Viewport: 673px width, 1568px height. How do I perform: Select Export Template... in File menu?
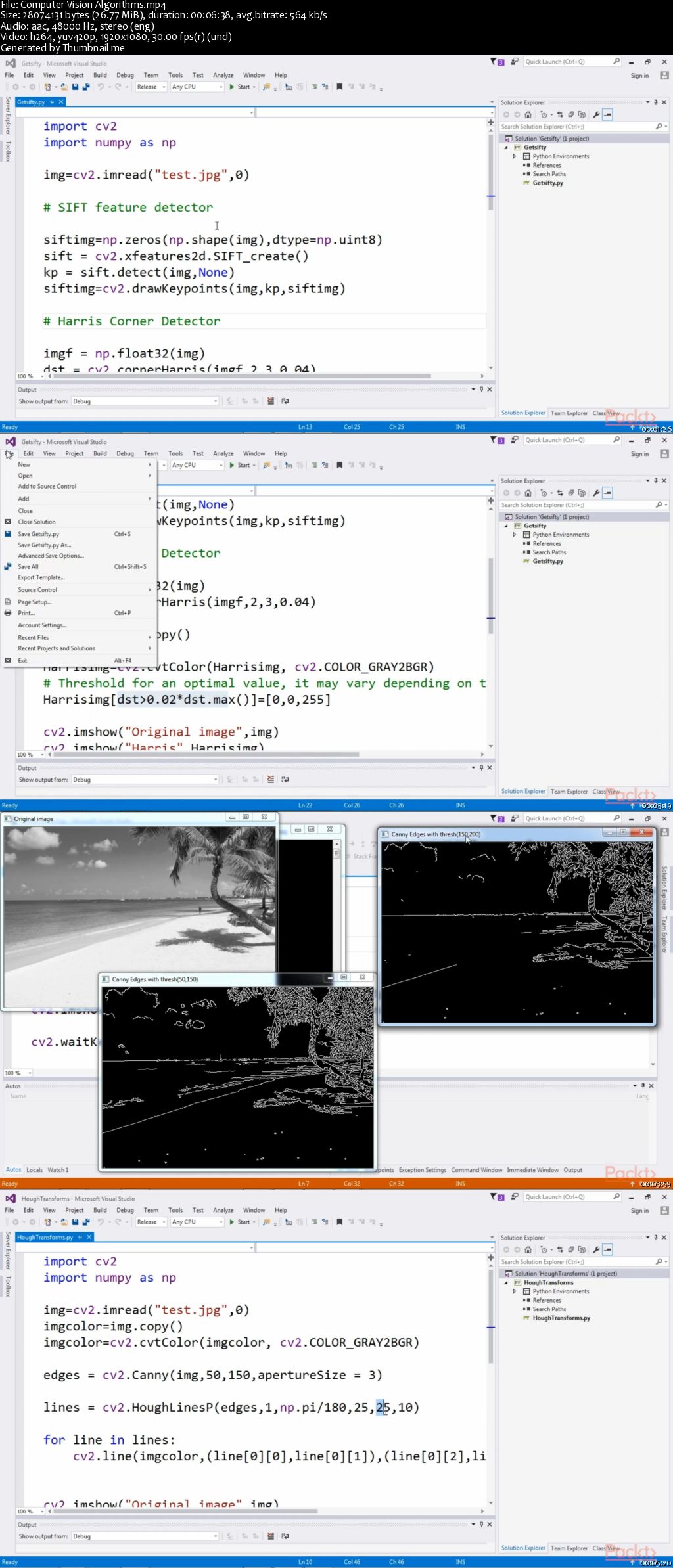point(78,577)
